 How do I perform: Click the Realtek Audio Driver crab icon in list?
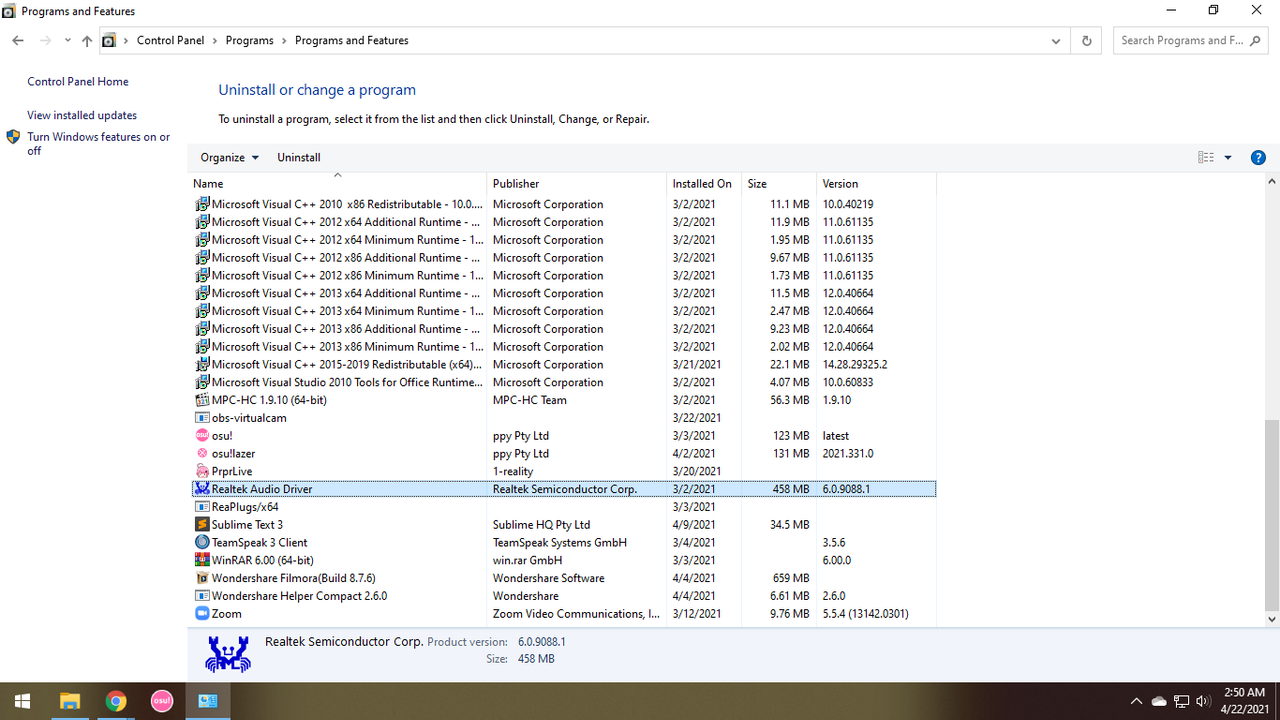202,489
